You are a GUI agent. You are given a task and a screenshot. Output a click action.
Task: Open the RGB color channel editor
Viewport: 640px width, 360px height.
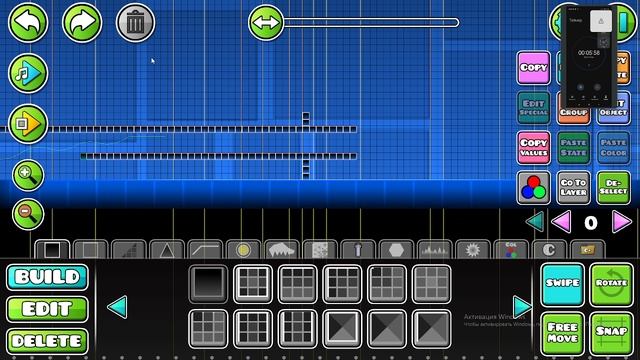[x=533, y=187]
